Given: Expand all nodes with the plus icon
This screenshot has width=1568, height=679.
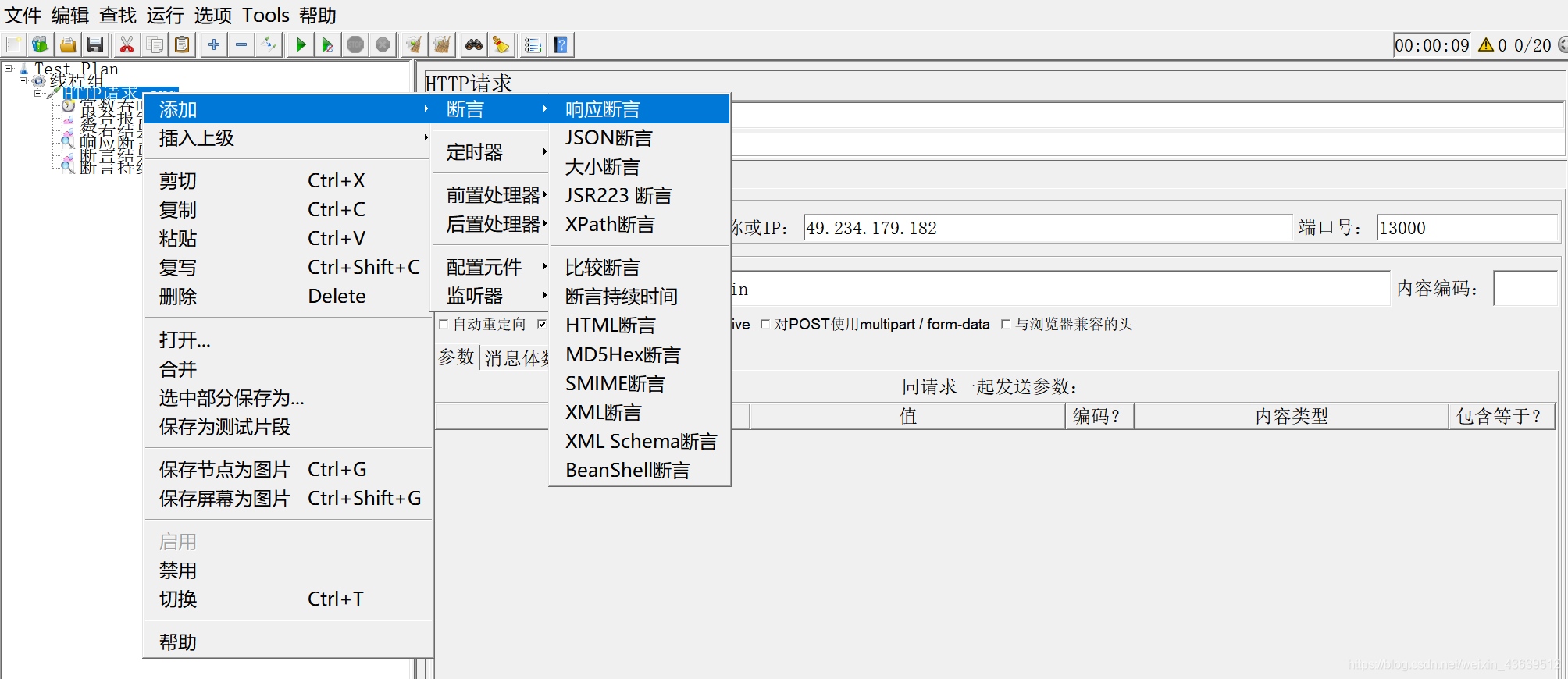Looking at the screenshot, I should [x=214, y=44].
